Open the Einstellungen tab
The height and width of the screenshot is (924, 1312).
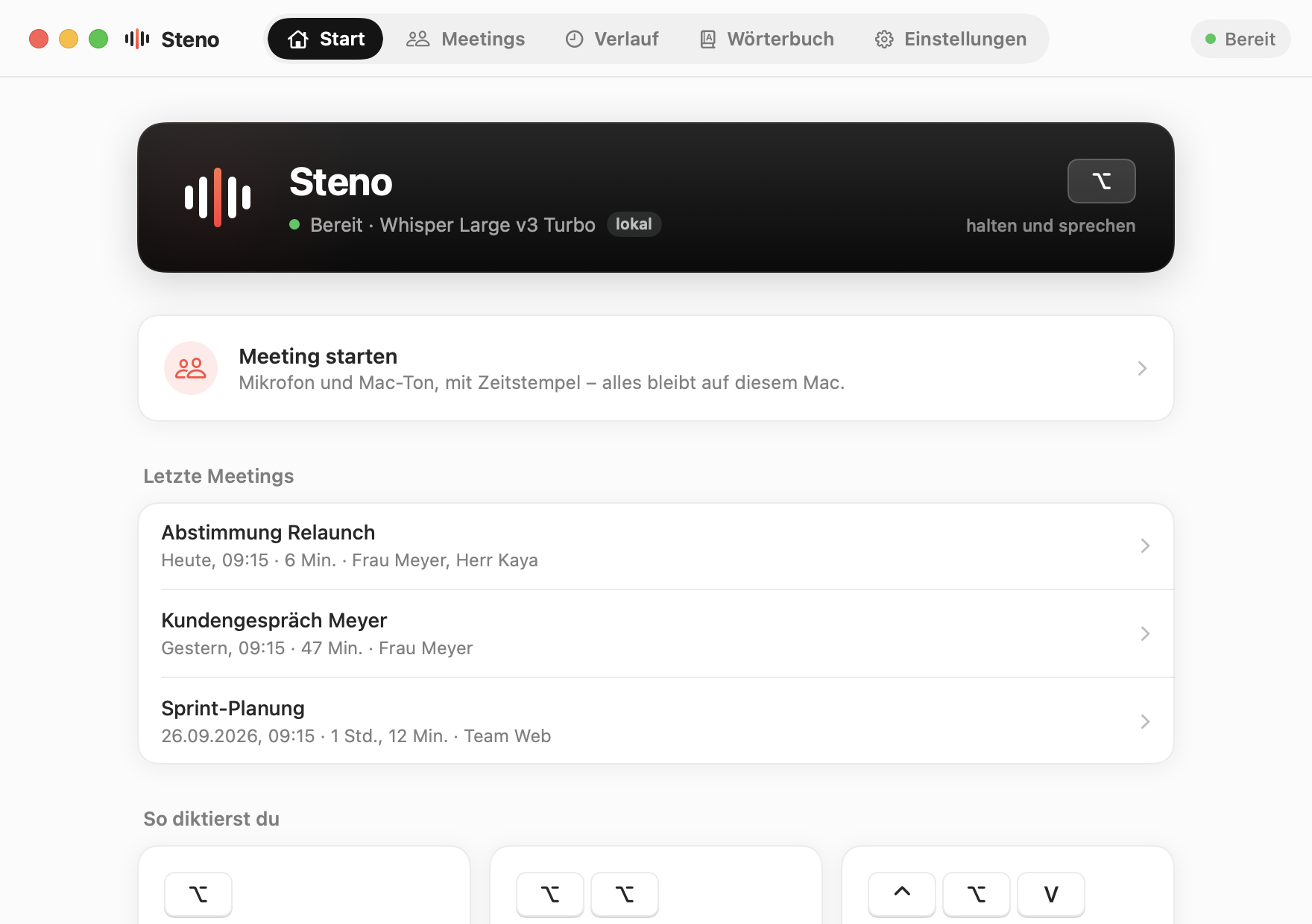click(950, 39)
